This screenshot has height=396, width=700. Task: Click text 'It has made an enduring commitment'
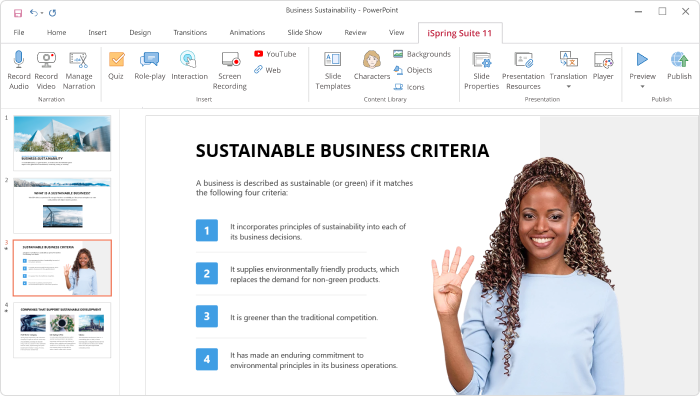(314, 360)
